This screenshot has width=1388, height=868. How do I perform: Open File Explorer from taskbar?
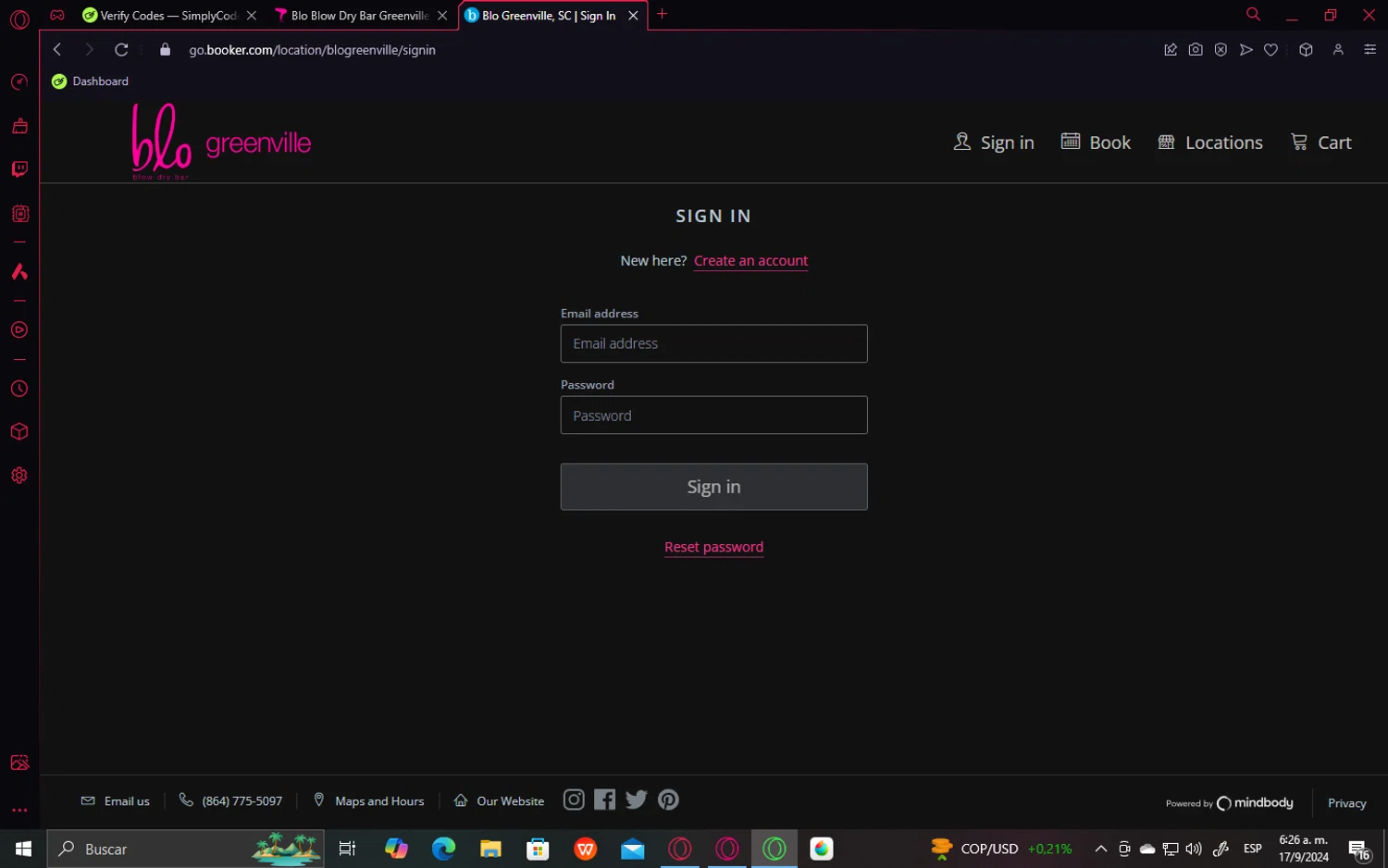tap(490, 849)
